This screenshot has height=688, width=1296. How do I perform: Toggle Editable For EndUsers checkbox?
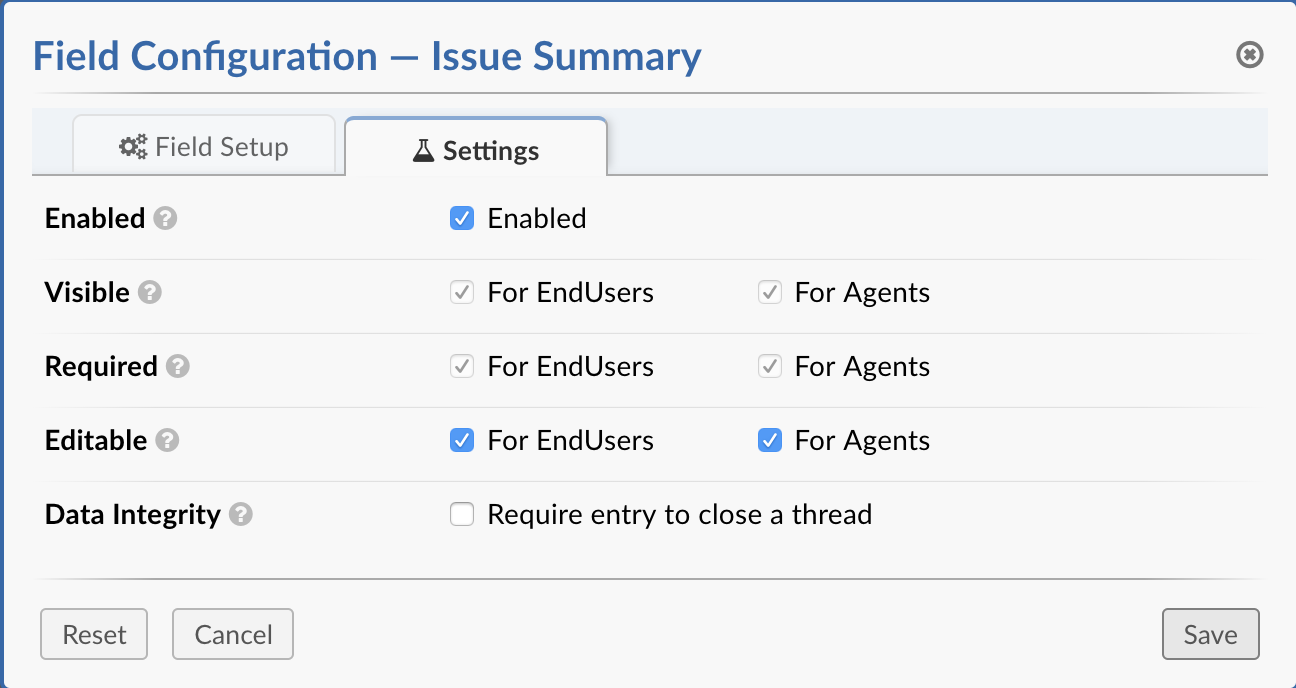(x=462, y=441)
